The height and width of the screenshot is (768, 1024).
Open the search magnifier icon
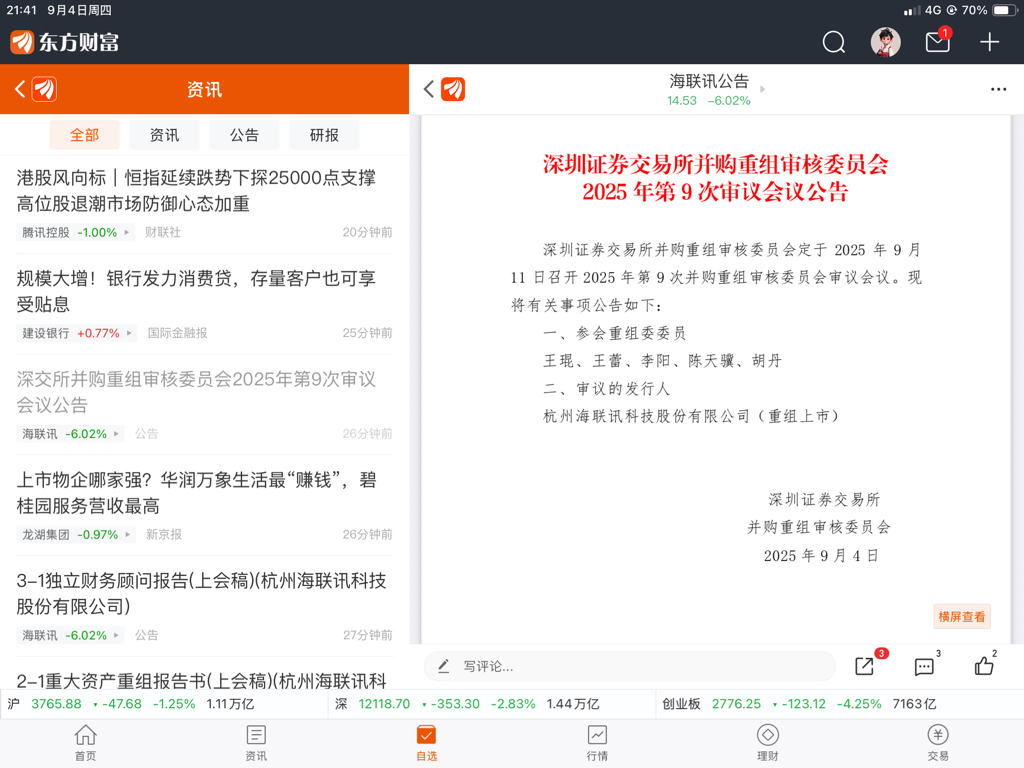pos(833,42)
